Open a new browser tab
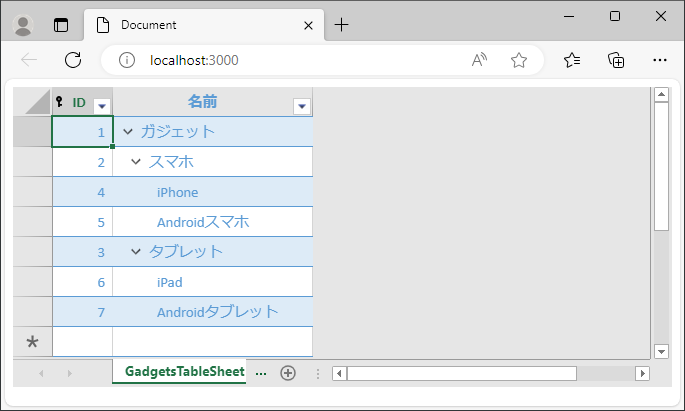The height and width of the screenshot is (411, 685). click(x=341, y=25)
